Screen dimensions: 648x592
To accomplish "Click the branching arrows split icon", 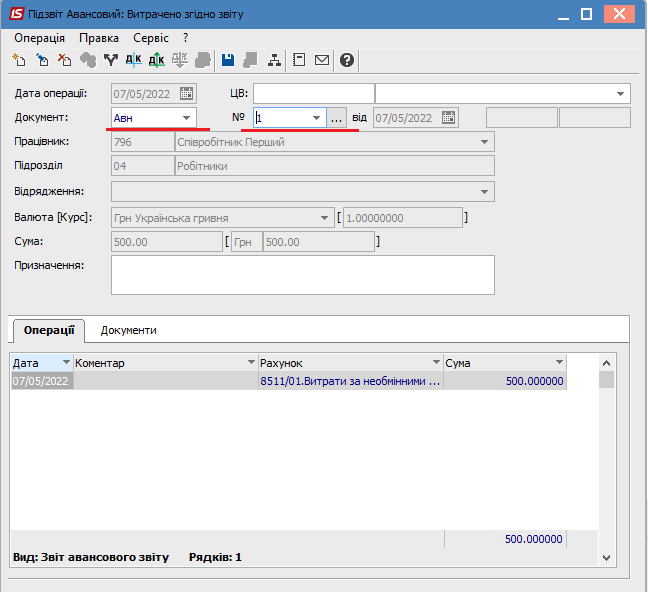I will 111,60.
